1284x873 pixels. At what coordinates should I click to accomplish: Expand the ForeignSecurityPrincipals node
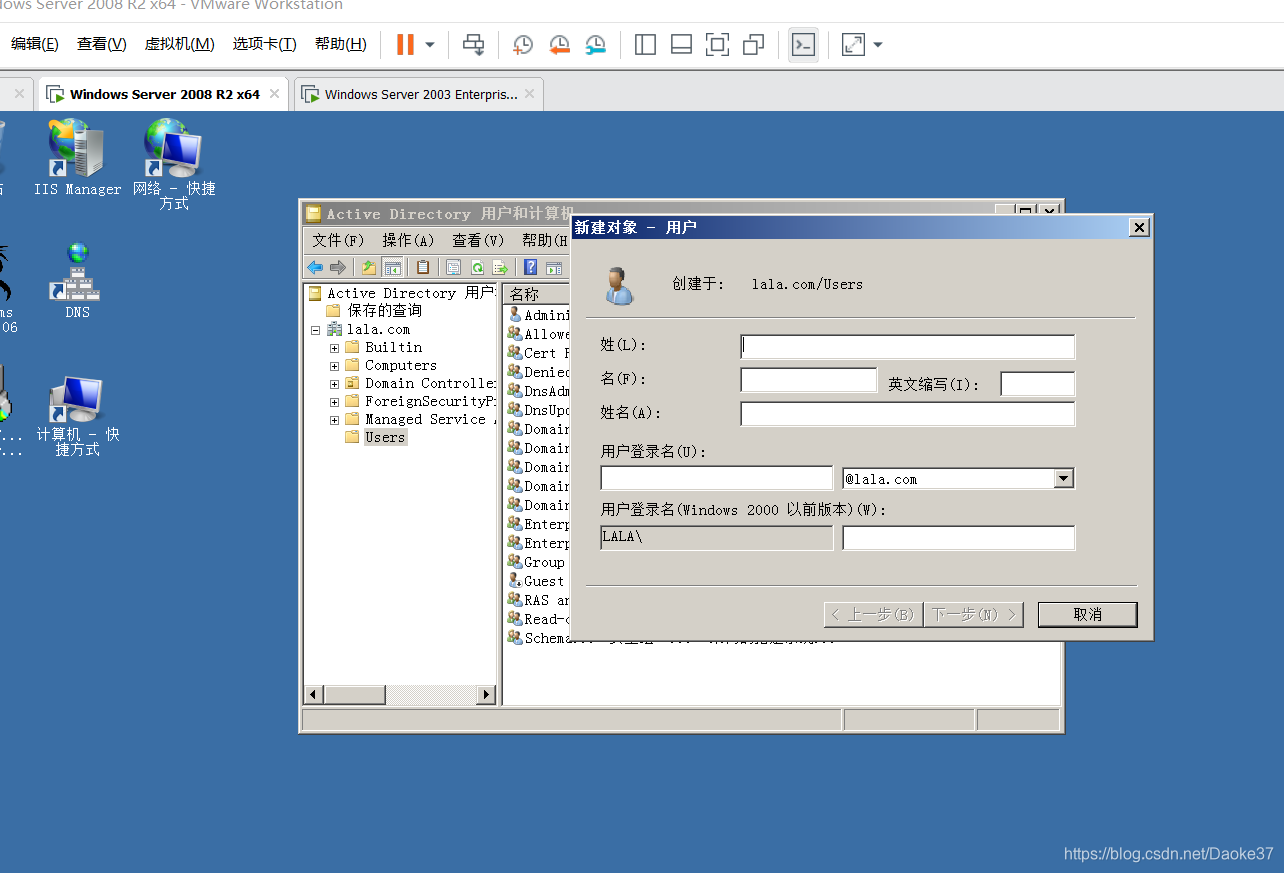[x=334, y=402]
